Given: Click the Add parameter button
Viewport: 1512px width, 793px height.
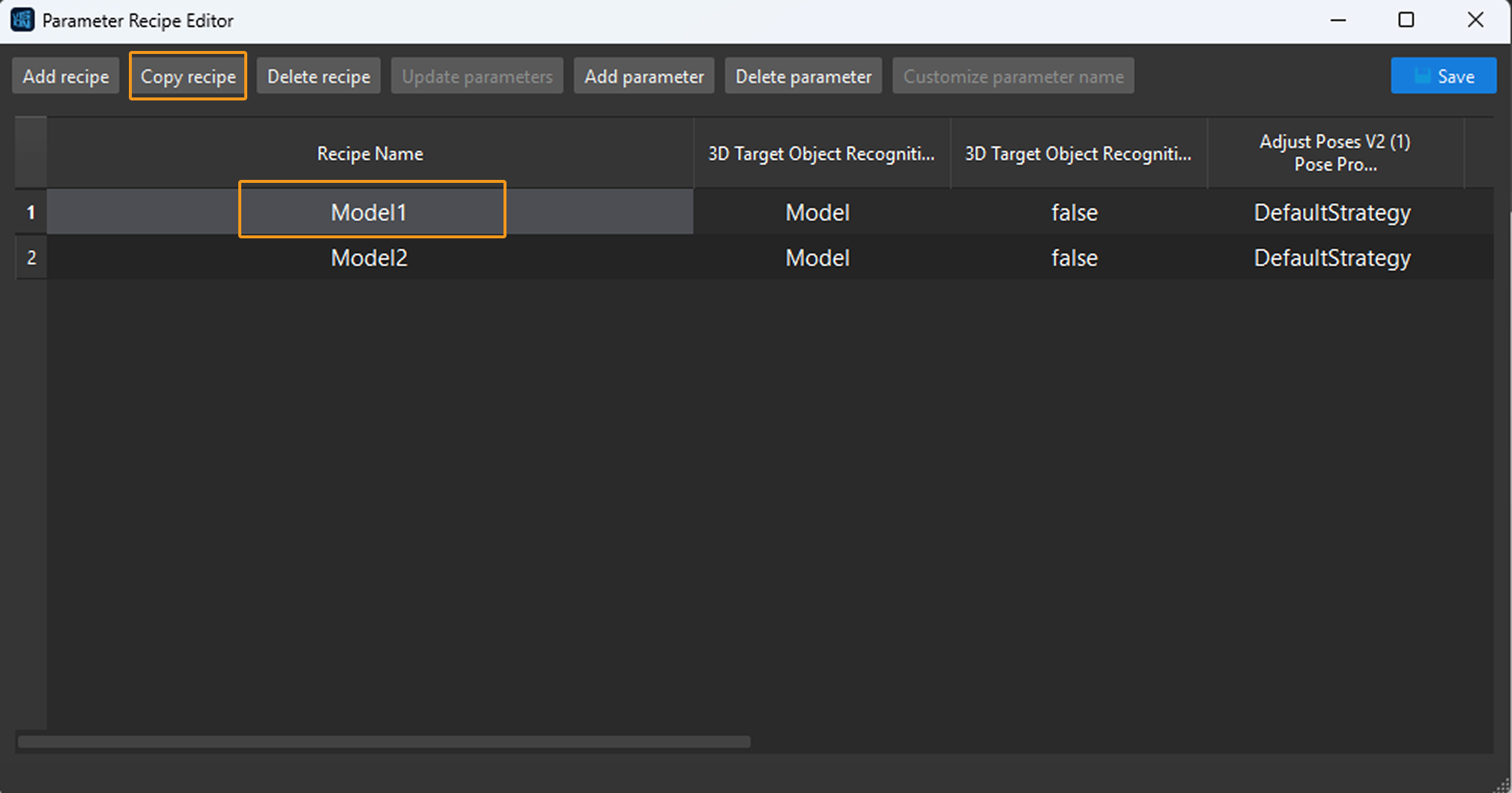Looking at the screenshot, I should tap(644, 76).
